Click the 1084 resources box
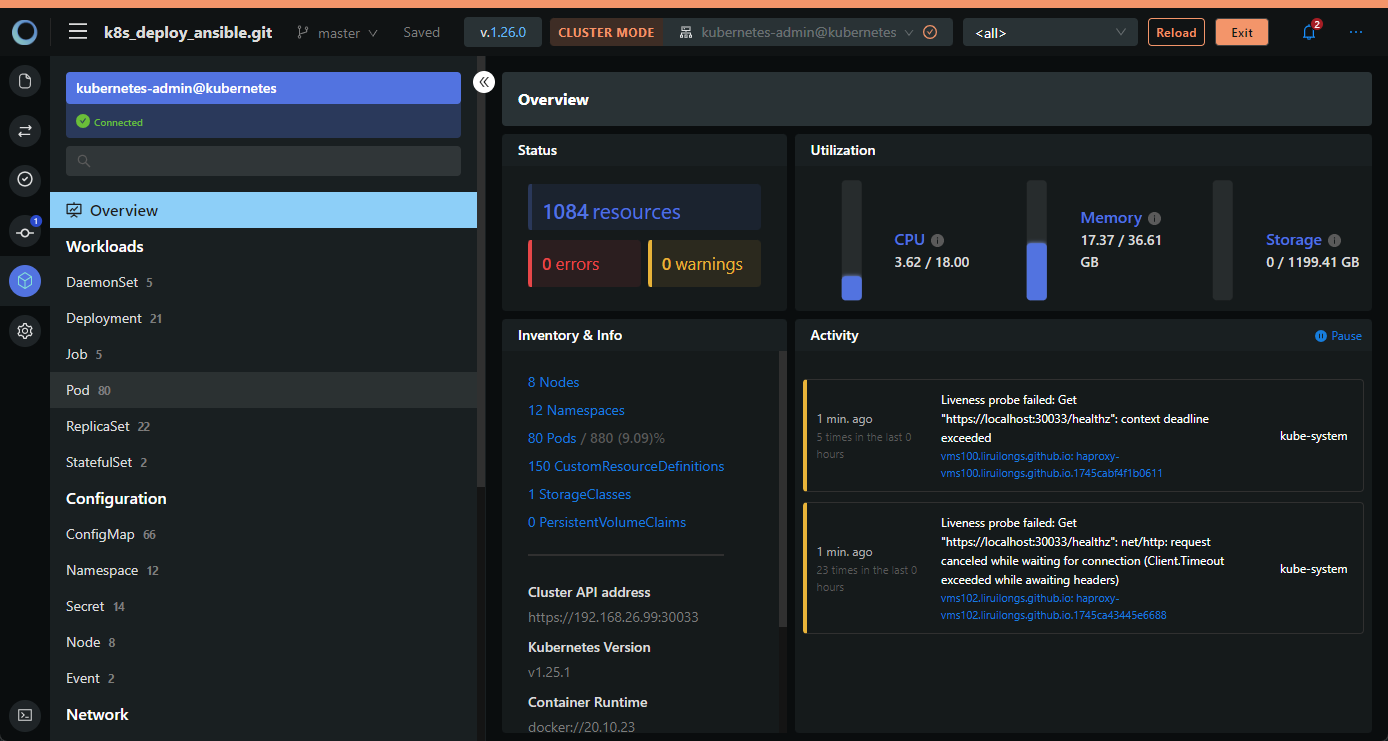Image resolution: width=1388 pixels, height=741 pixels. (644, 207)
